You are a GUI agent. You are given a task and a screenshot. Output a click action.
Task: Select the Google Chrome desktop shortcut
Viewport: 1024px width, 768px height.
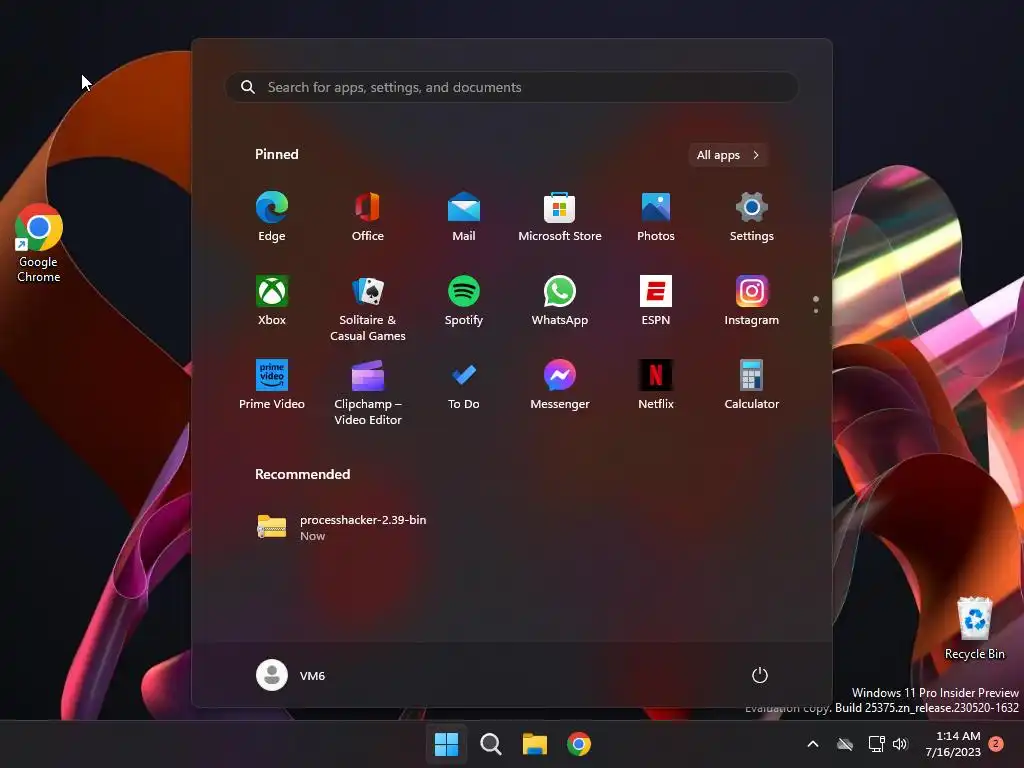[39, 244]
